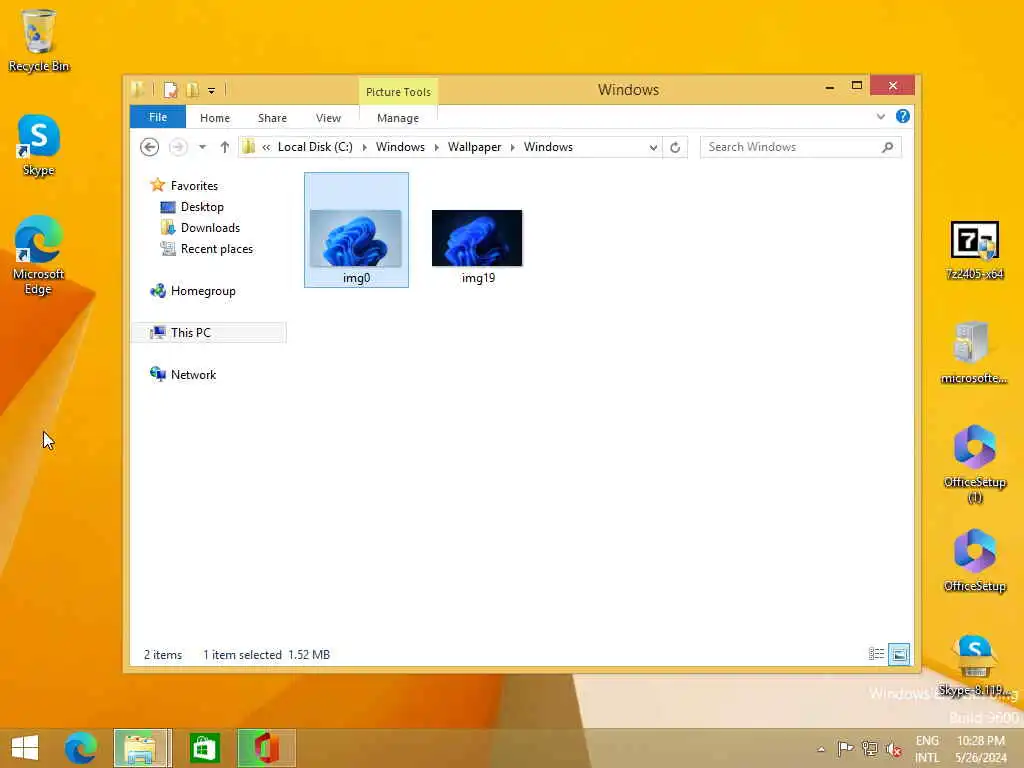The width and height of the screenshot is (1024, 768).
Task: Click the first Windows segment in the path
Action: pos(400,147)
